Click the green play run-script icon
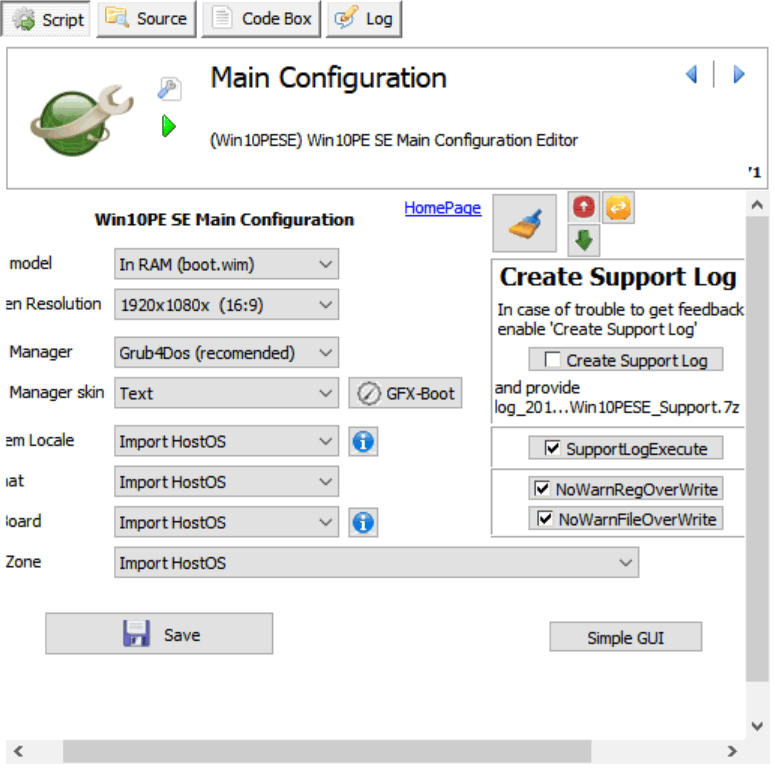 coord(169,126)
